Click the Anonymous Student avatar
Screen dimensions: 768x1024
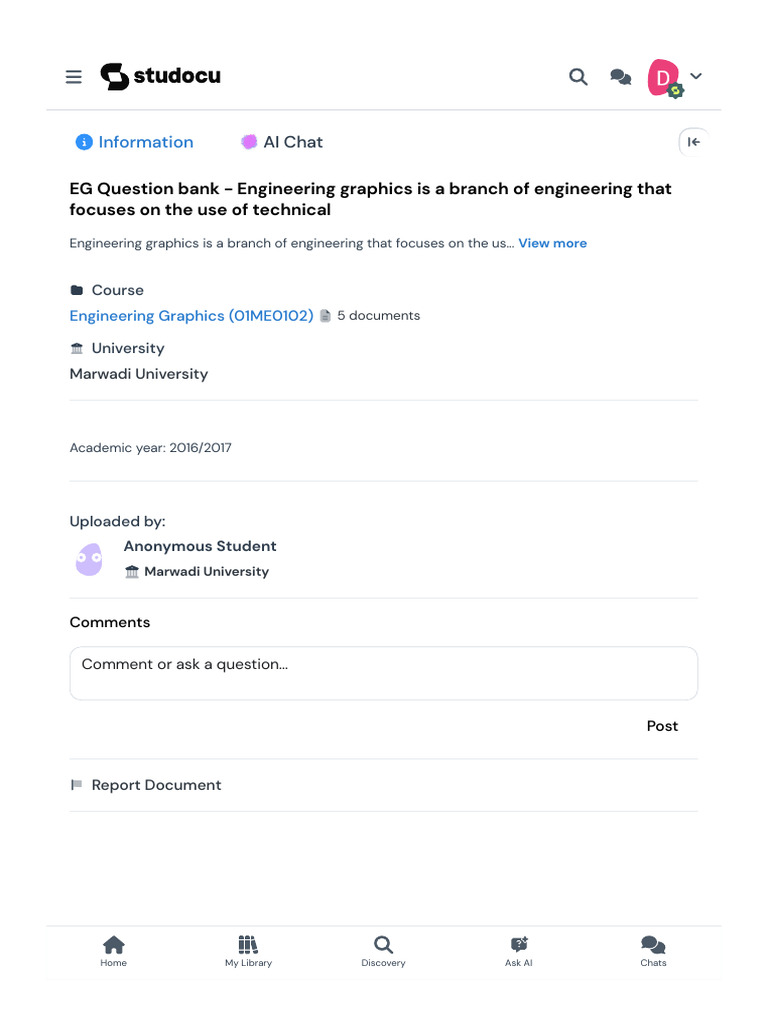click(x=89, y=559)
